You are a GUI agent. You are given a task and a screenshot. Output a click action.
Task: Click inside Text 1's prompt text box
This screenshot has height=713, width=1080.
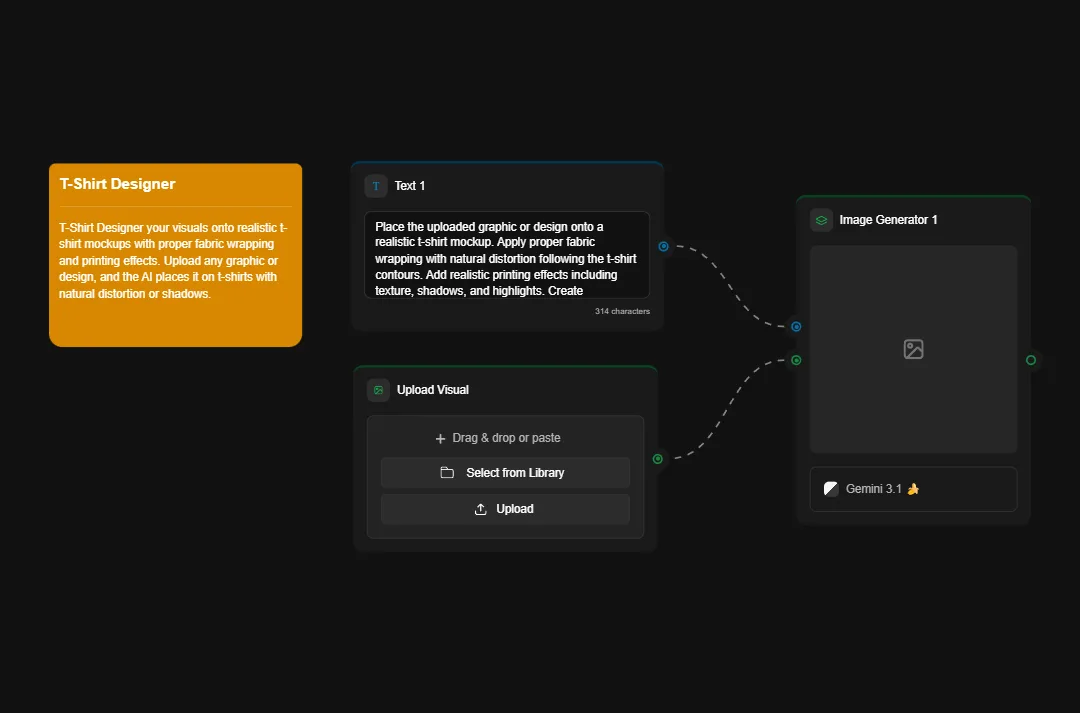[506, 256]
